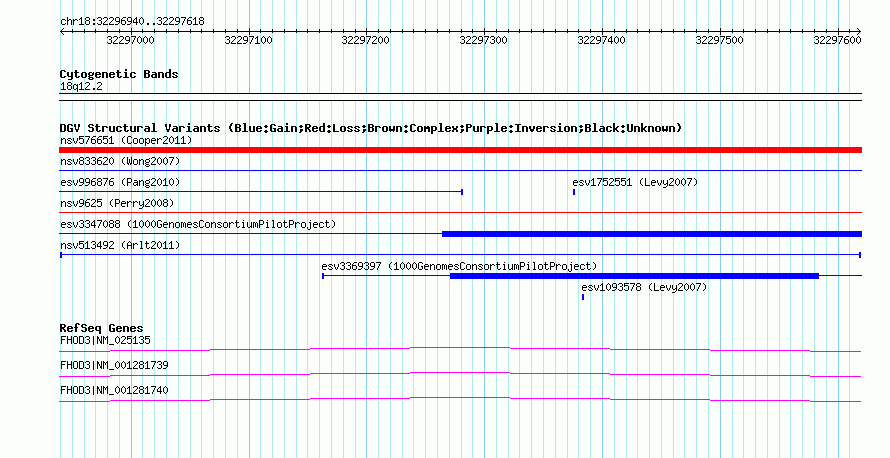Select transcript label FHOD3|NM_001281740
The image size is (890, 458).
(114, 390)
